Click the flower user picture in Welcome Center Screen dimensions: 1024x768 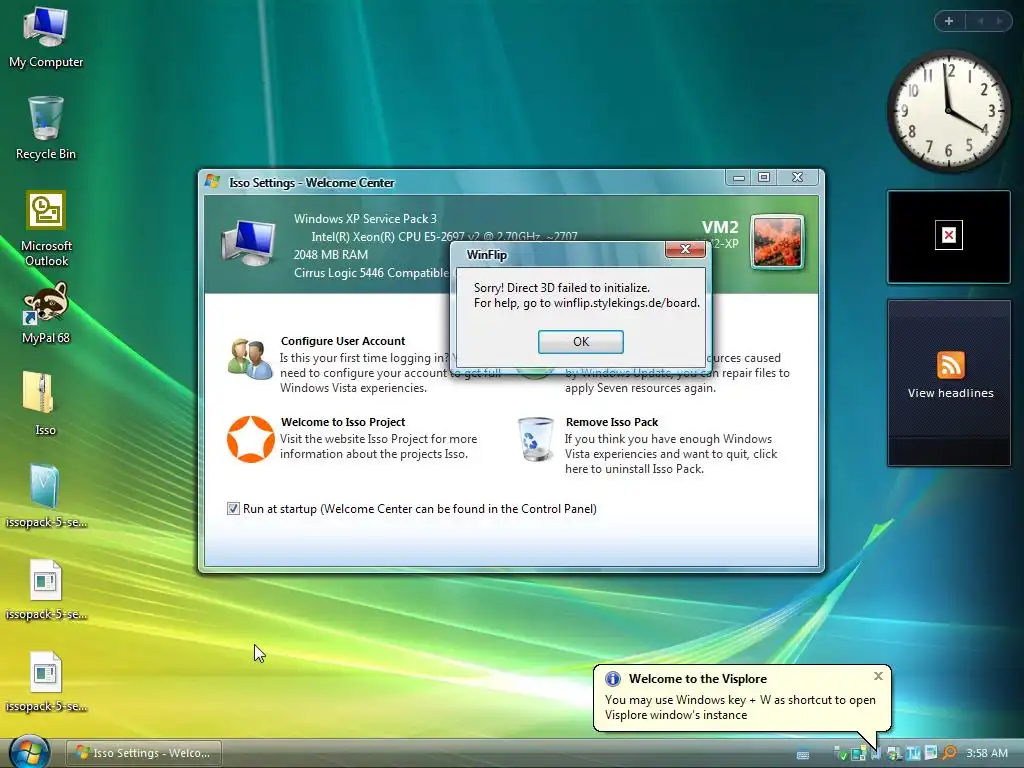click(777, 242)
